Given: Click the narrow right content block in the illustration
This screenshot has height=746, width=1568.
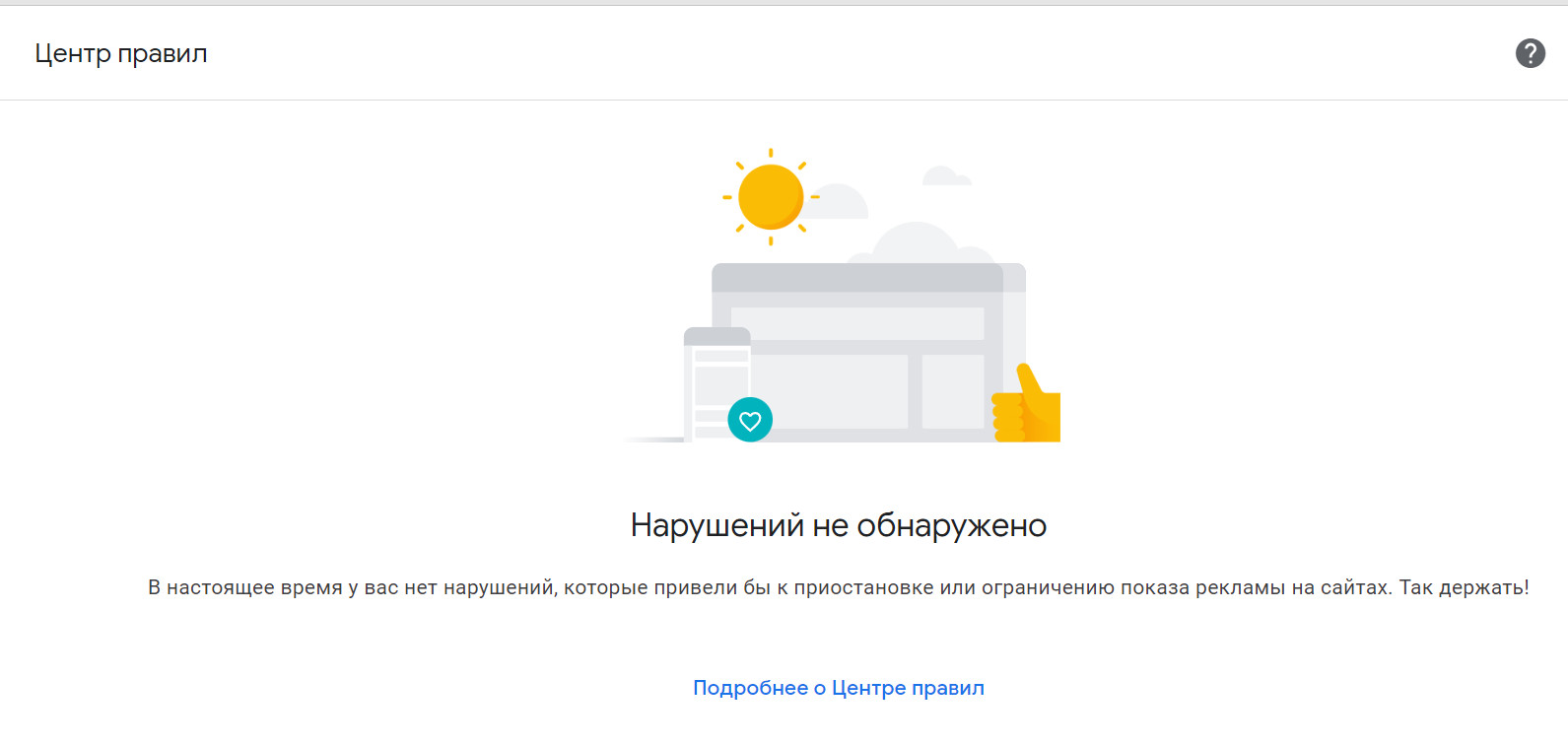Looking at the screenshot, I should coord(952,391).
